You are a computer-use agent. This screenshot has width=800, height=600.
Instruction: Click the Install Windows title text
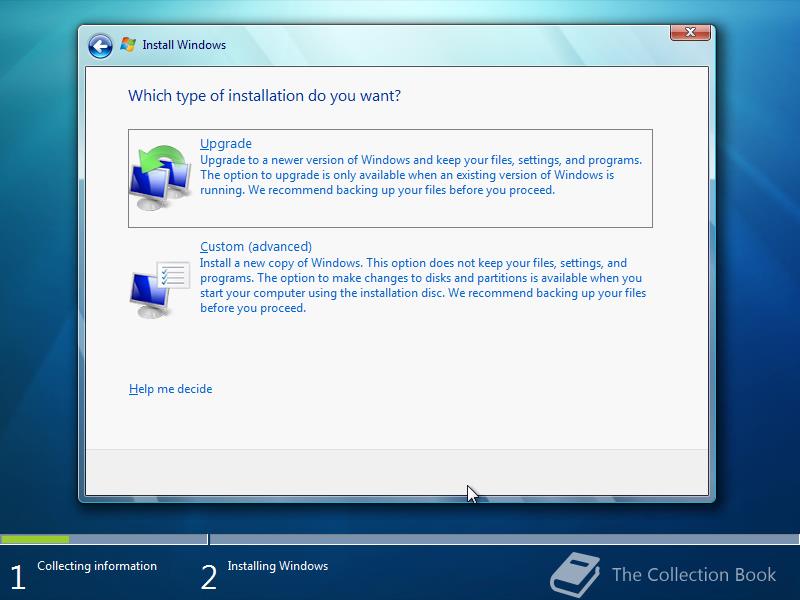(x=184, y=45)
